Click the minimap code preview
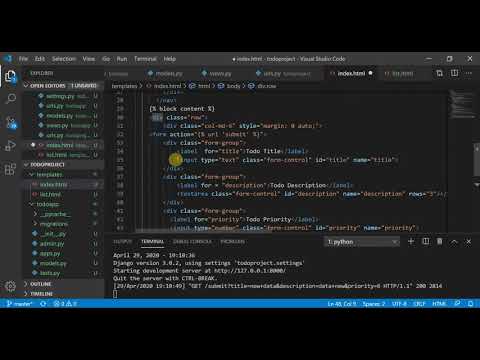 point(462,104)
